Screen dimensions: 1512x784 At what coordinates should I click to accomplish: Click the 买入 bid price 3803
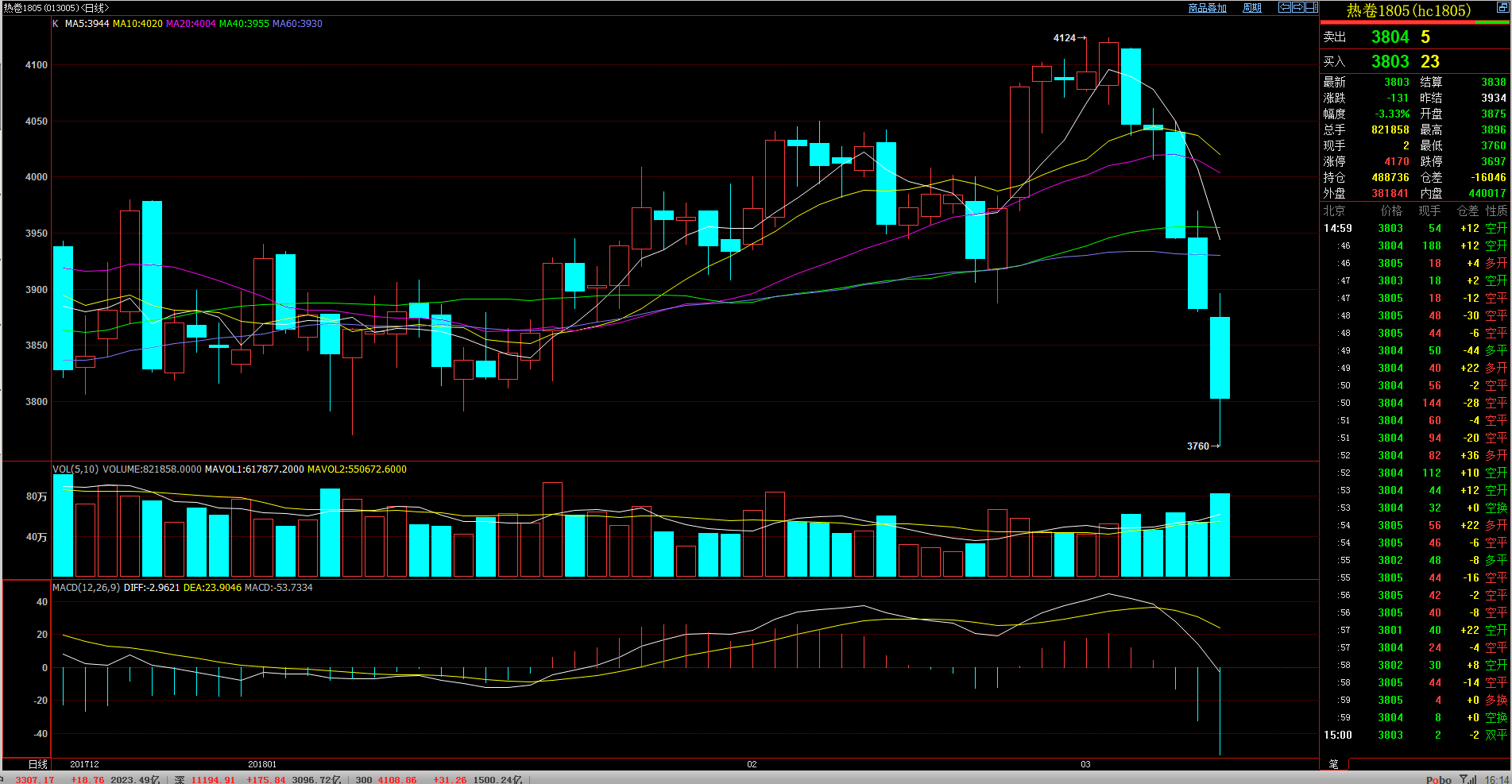pos(1390,62)
